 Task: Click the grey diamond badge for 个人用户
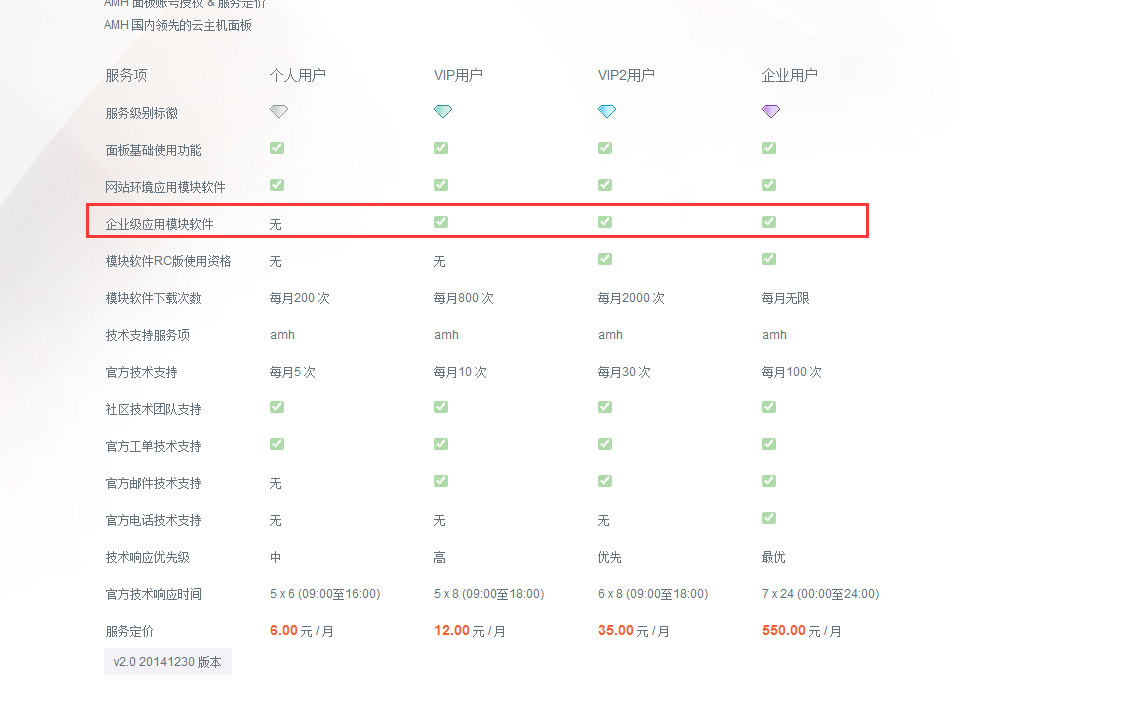coord(279,112)
